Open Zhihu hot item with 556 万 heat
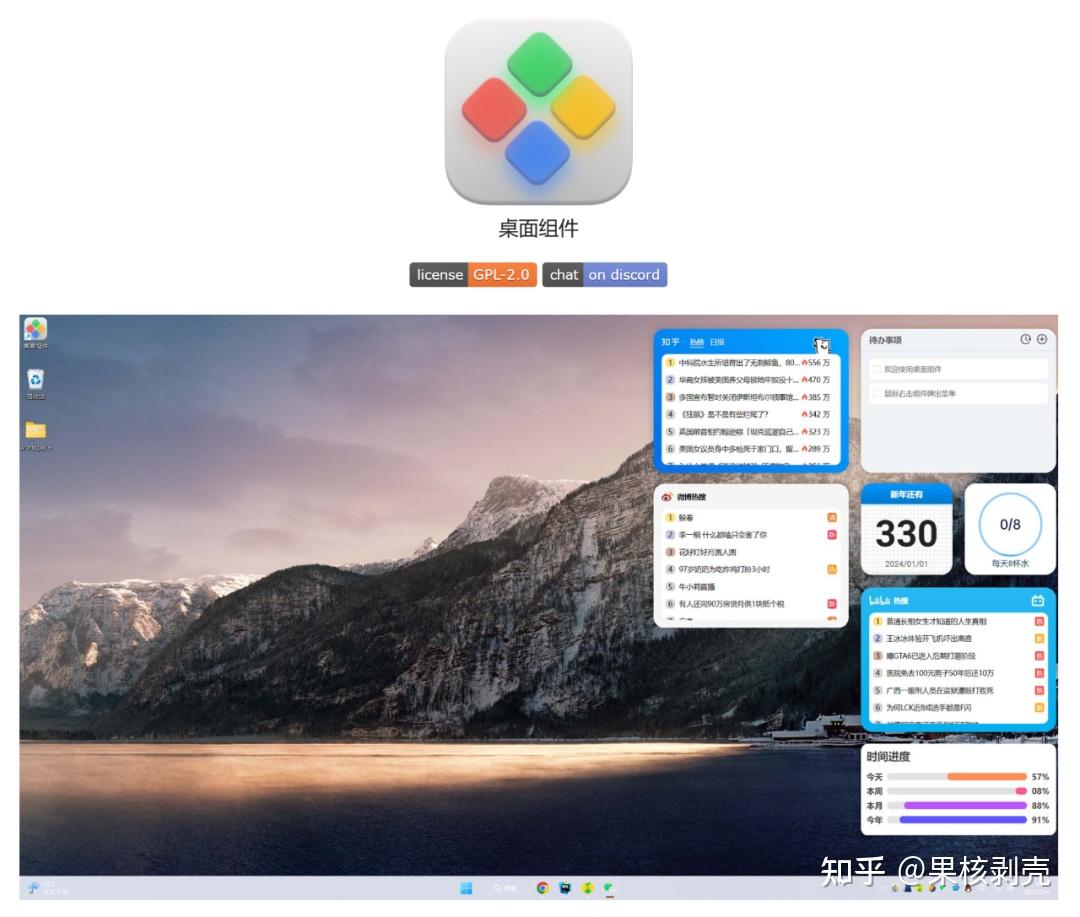Screen dimensions: 1080x917 (x=747, y=362)
